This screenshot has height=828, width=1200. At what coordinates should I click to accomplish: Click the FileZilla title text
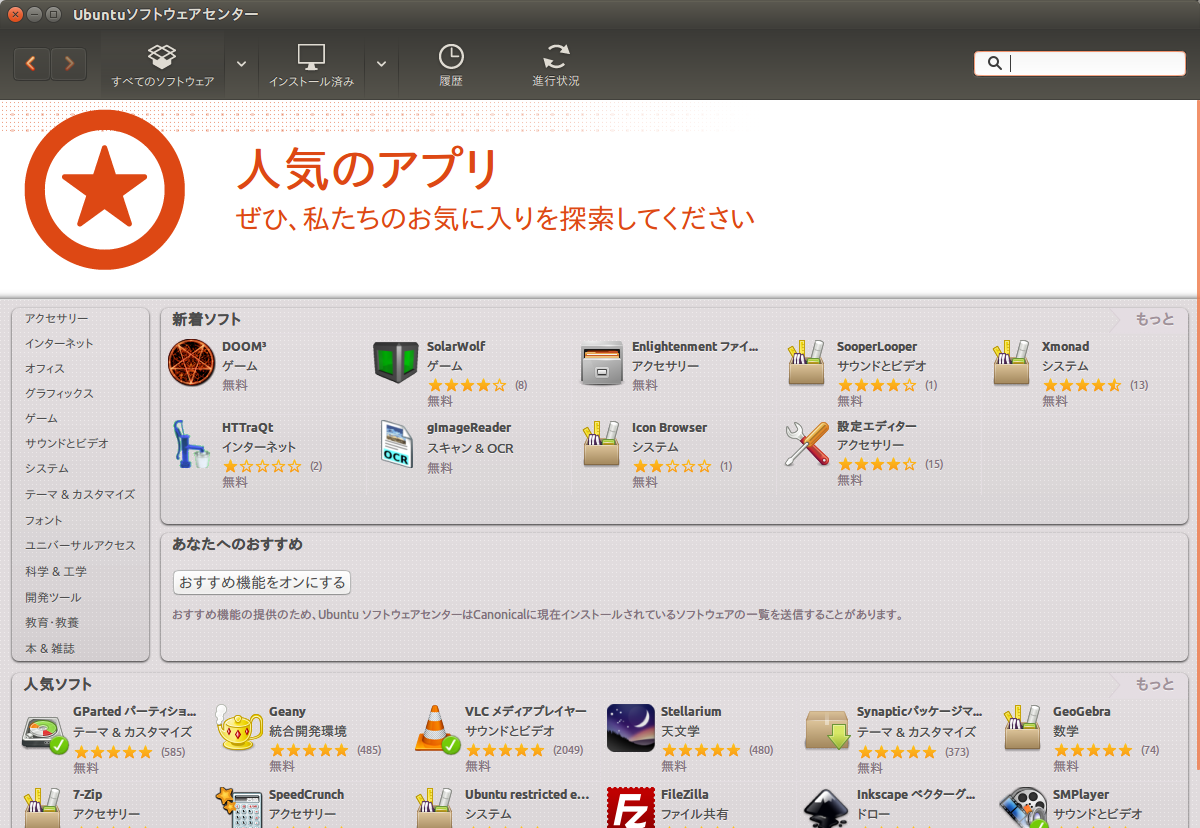click(685, 794)
